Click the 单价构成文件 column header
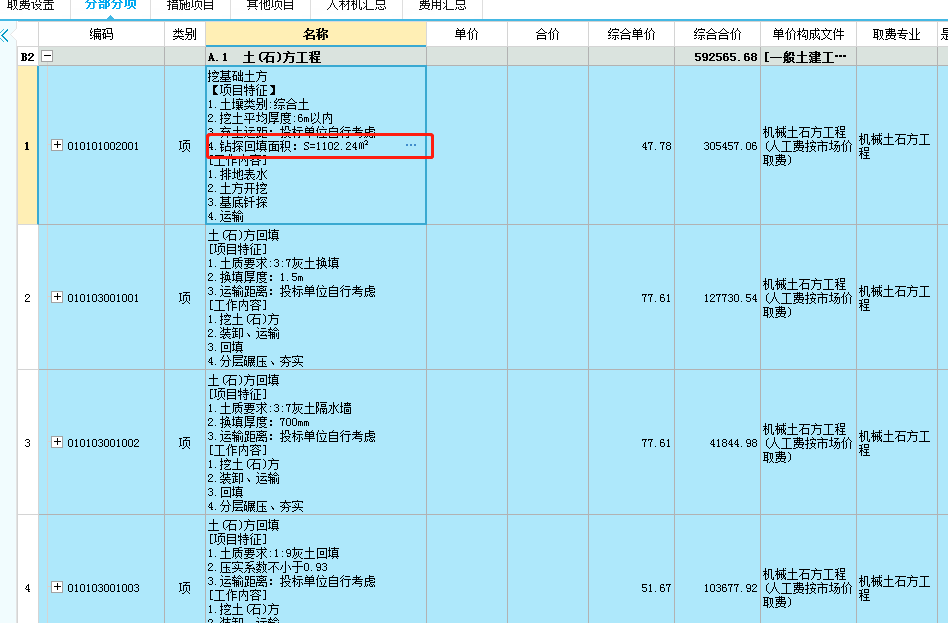948x623 pixels. point(808,34)
